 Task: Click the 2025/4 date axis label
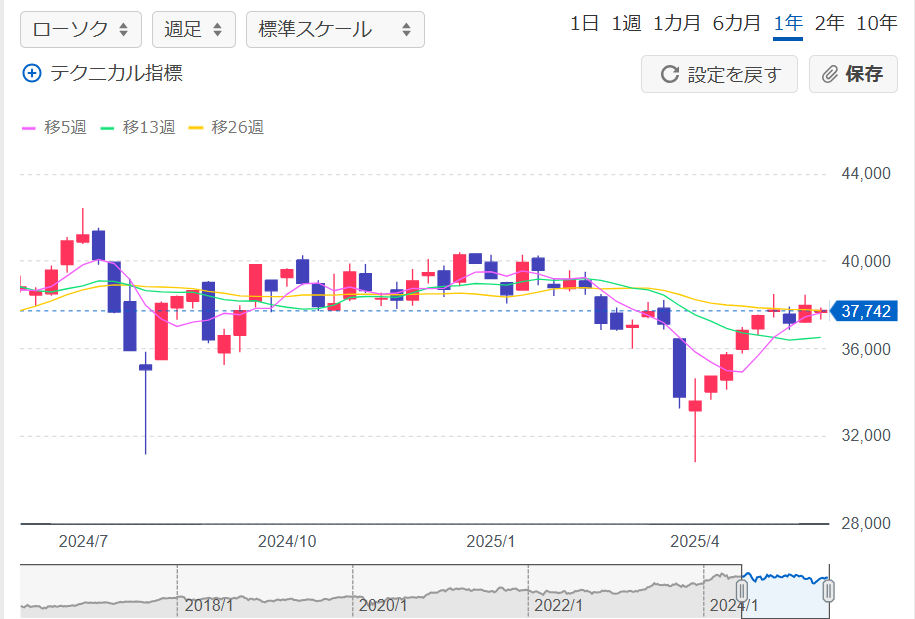click(694, 541)
